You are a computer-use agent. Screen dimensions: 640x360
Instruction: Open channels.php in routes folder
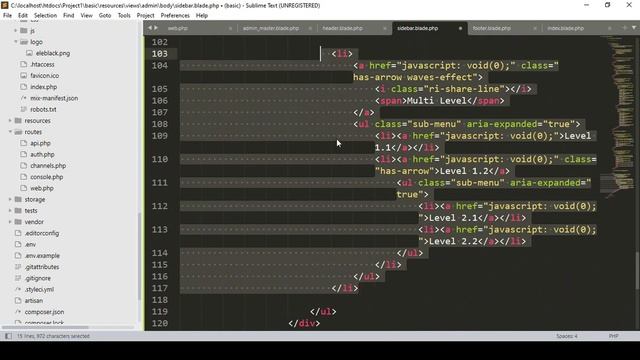click(48, 166)
